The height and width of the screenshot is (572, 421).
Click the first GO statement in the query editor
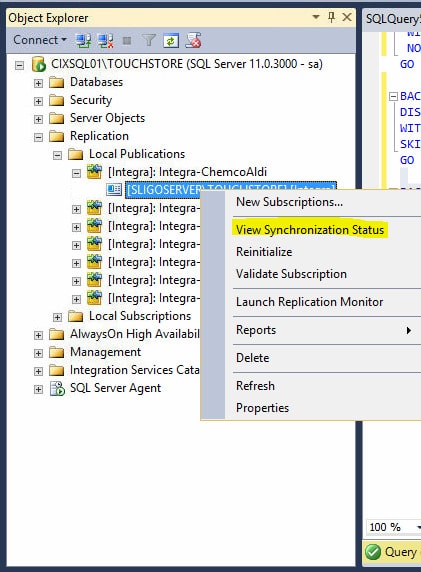(x=407, y=64)
